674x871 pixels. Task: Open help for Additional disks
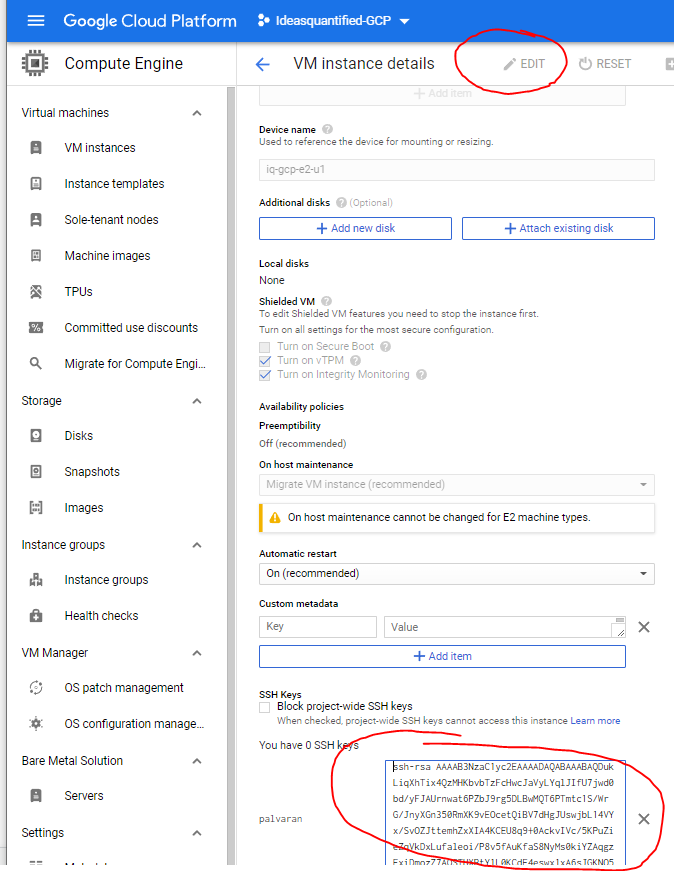[x=341, y=203]
